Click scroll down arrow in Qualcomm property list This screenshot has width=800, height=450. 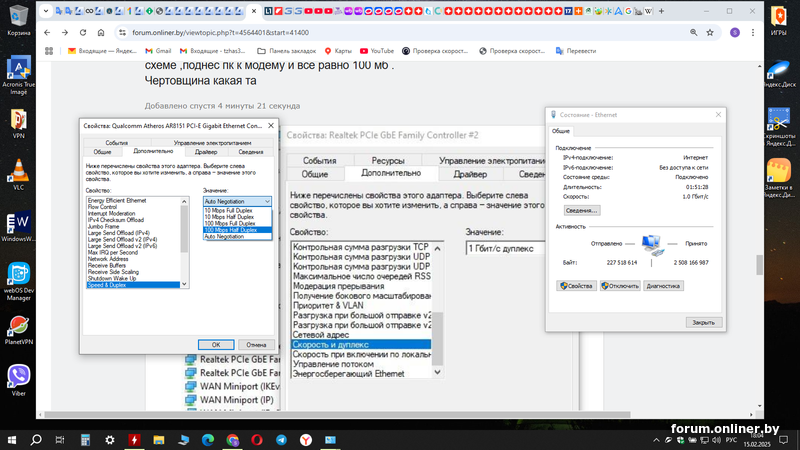coord(184,284)
